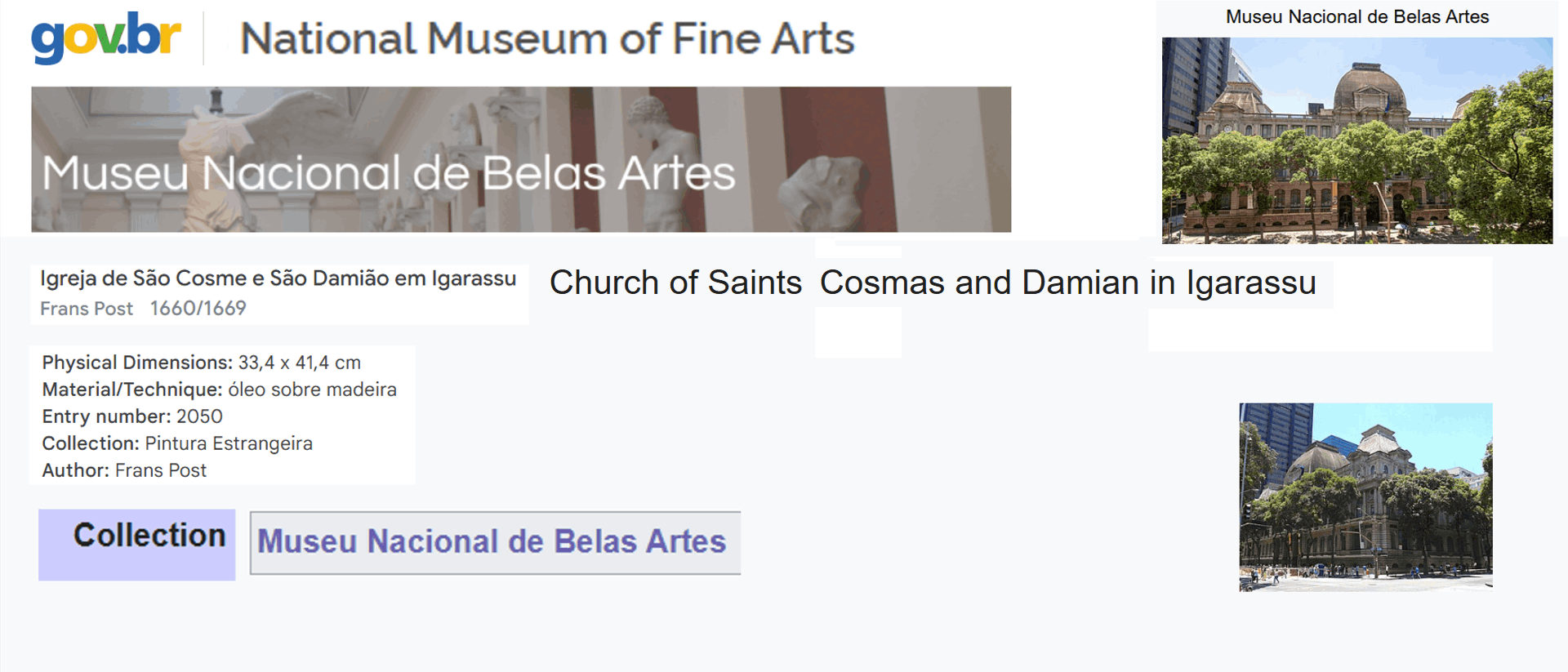Select the óleo sobre madeira value
This screenshot has width=1568, height=672.
pos(312,389)
